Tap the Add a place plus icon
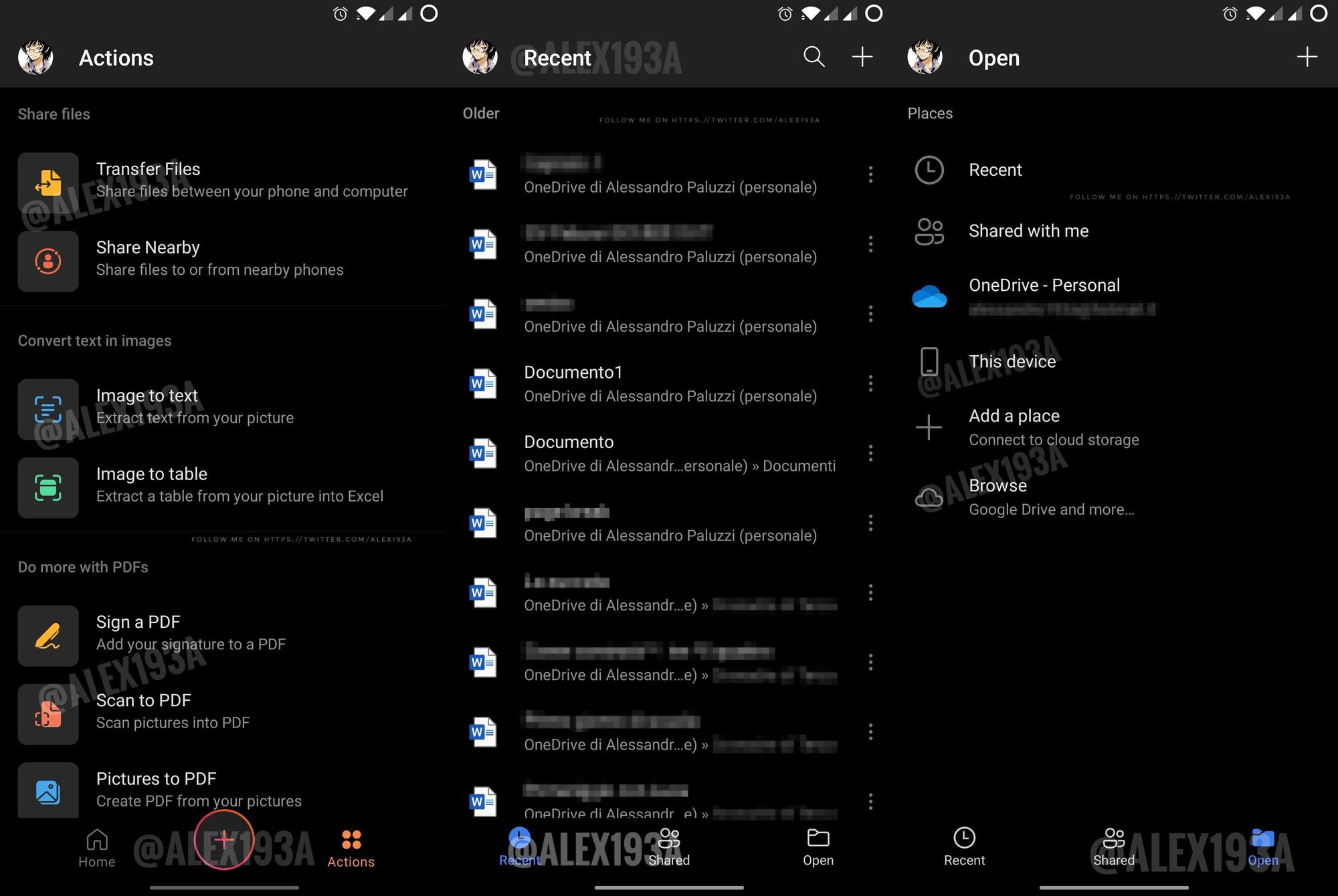Screen dimensions: 1338x896 pos(929,427)
